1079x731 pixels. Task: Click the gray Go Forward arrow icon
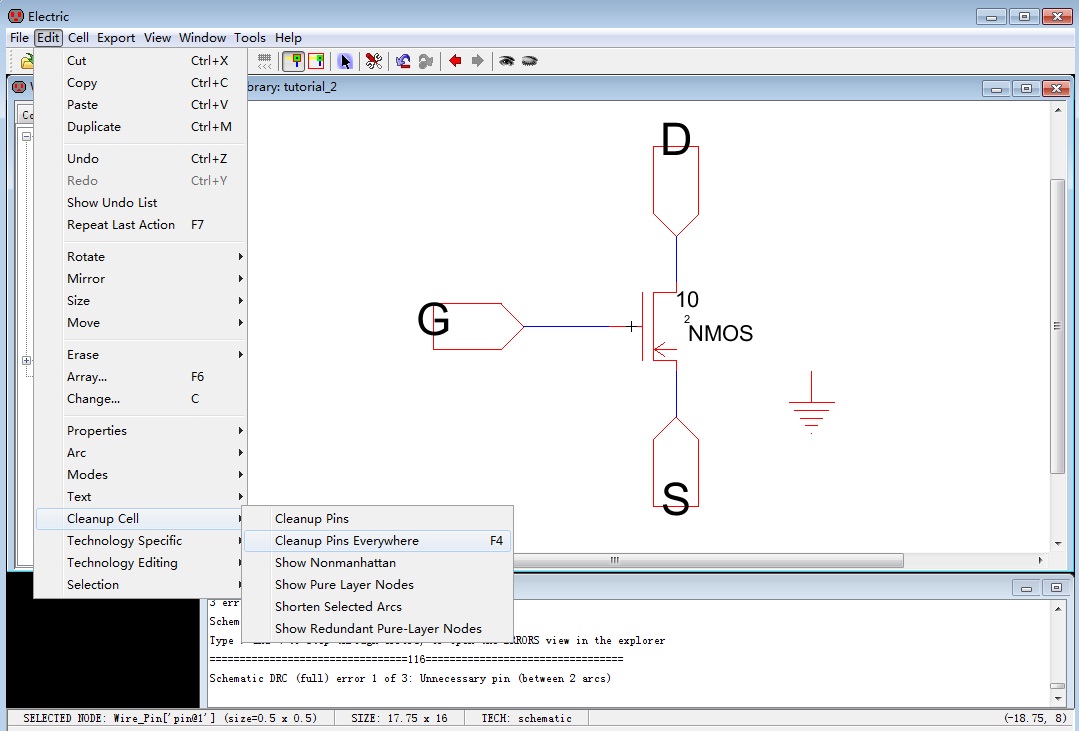click(477, 61)
